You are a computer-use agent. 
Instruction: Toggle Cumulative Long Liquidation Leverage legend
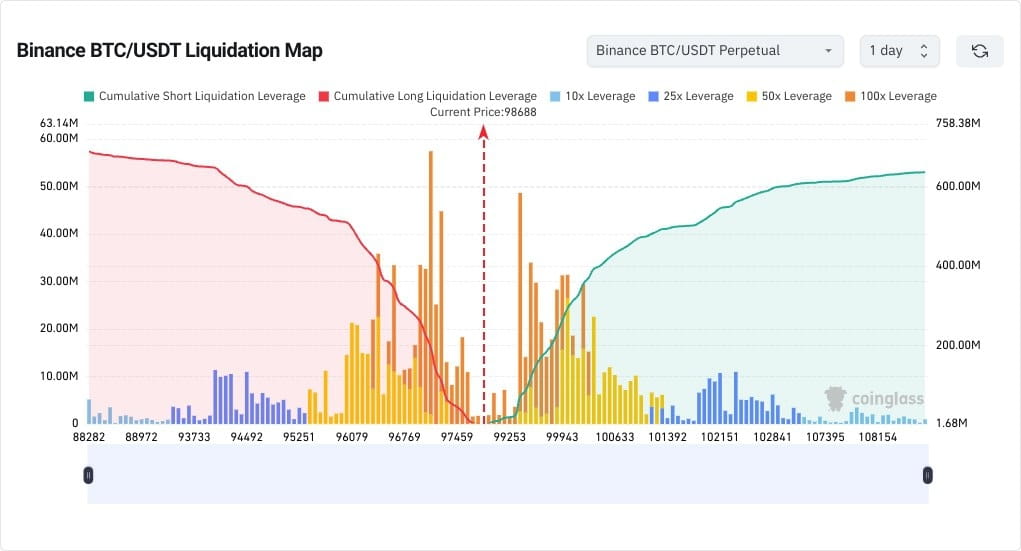[x=428, y=96]
